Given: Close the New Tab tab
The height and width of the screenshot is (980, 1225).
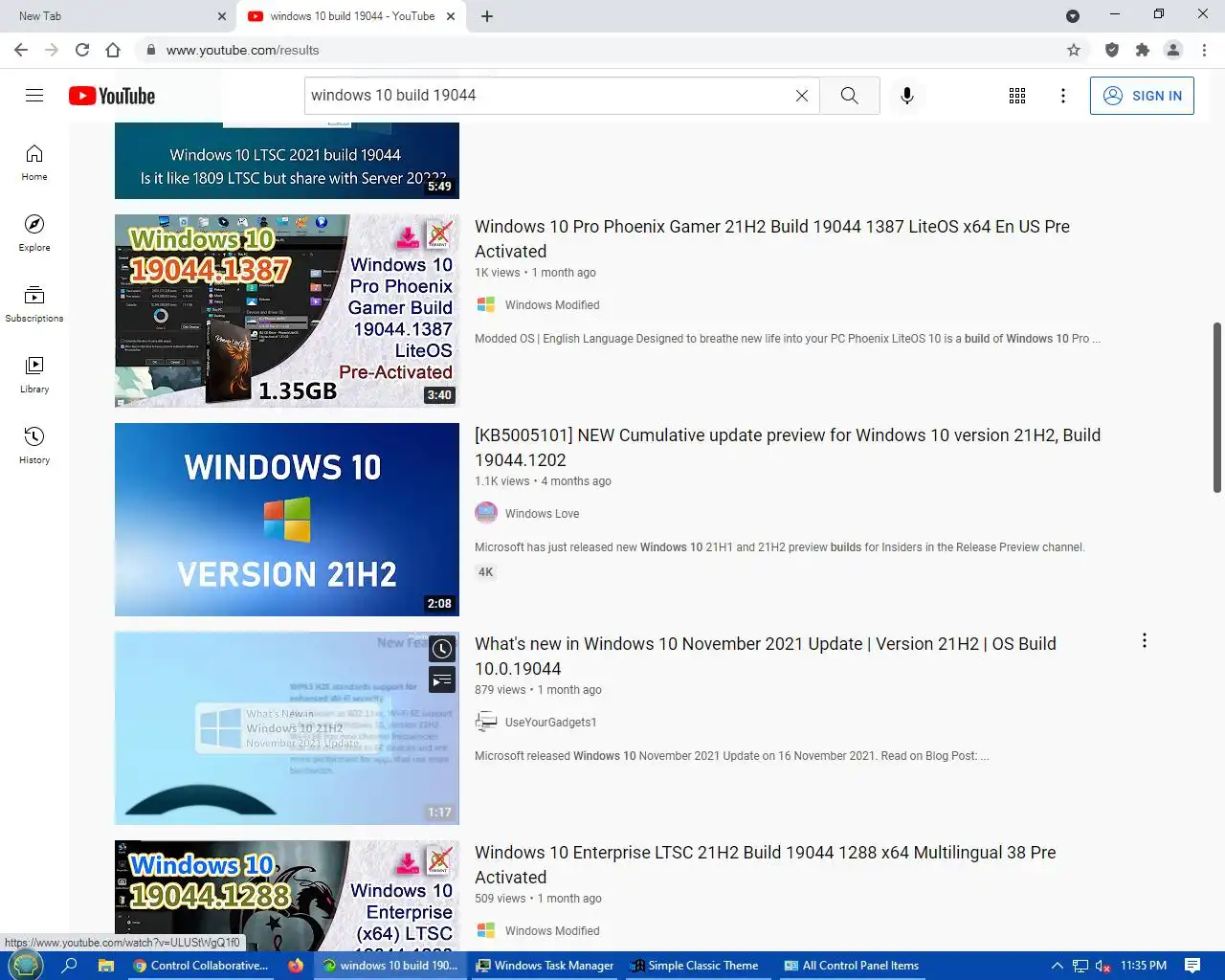Looking at the screenshot, I should pyautogui.click(x=222, y=16).
